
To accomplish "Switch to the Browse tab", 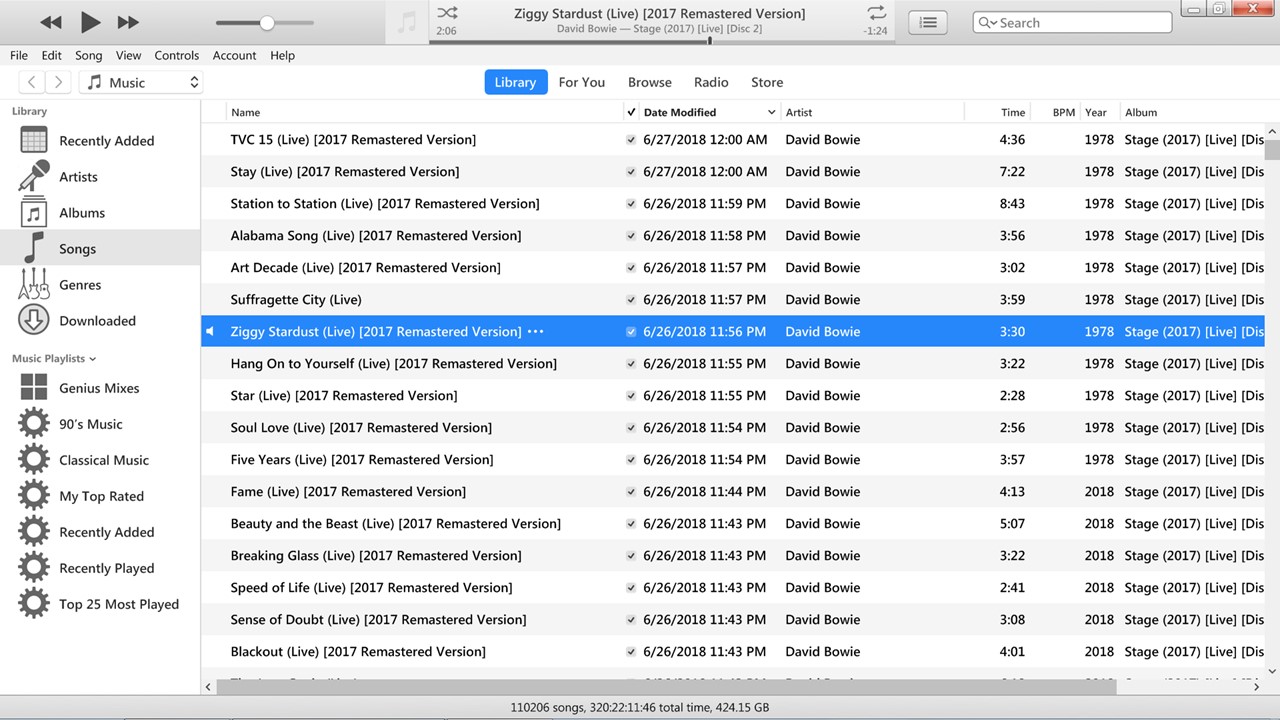I will pos(650,82).
